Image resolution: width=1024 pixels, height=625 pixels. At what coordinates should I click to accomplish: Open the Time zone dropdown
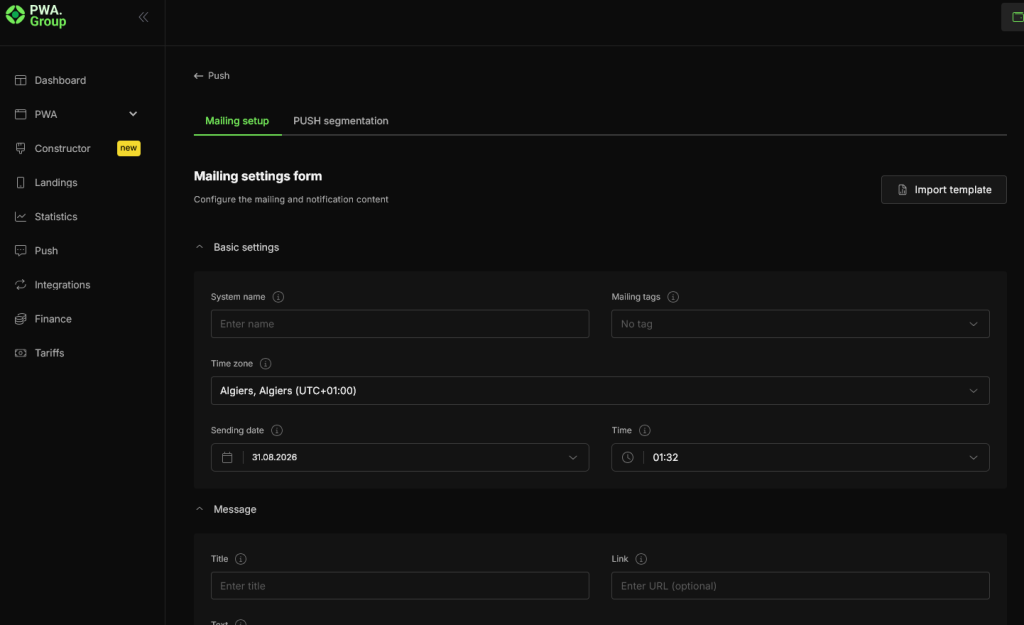pyautogui.click(x=600, y=391)
